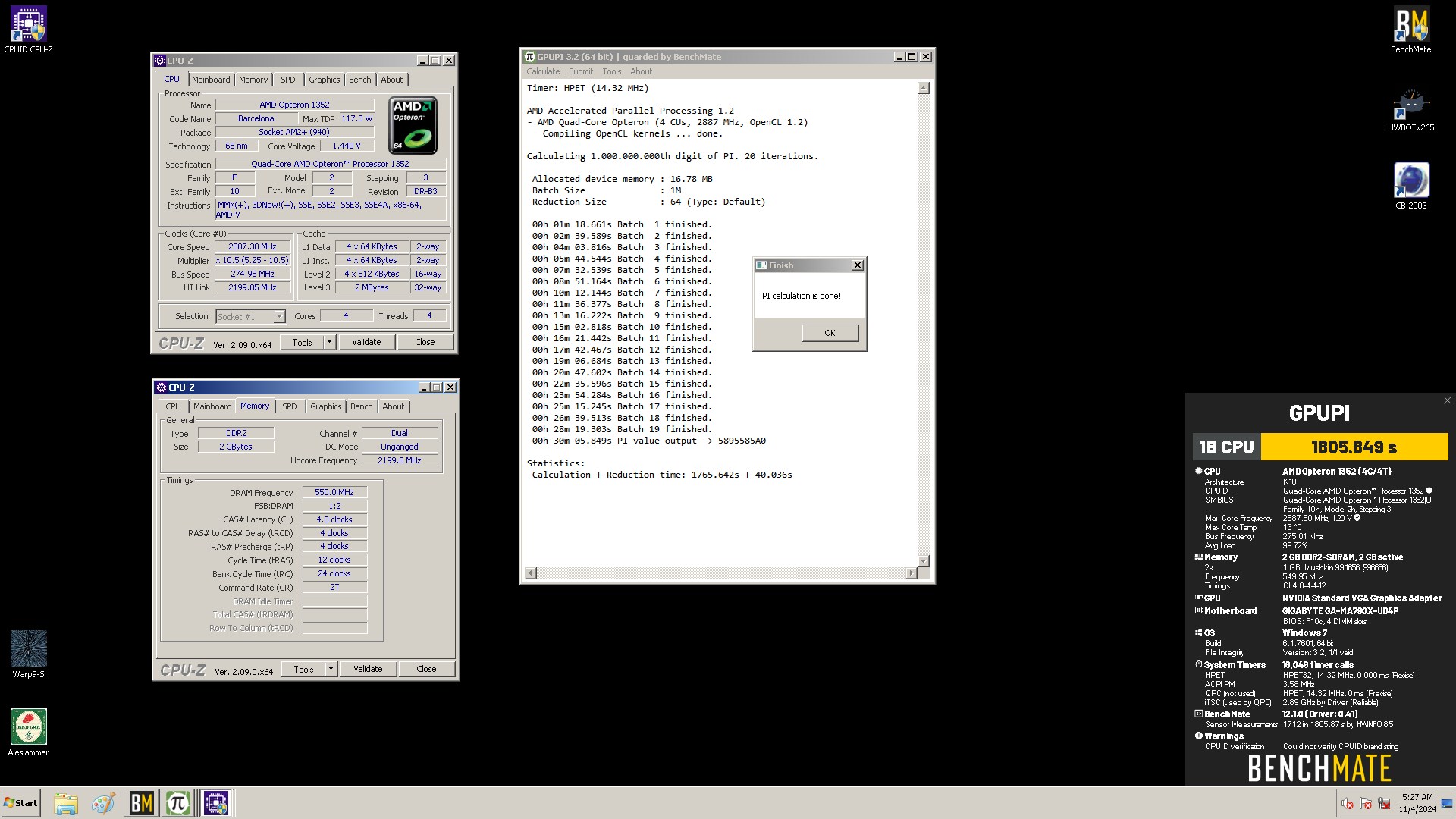The height and width of the screenshot is (819, 1456).
Task: Switch to CPU tab in lower CPU-Z
Action: tap(174, 406)
